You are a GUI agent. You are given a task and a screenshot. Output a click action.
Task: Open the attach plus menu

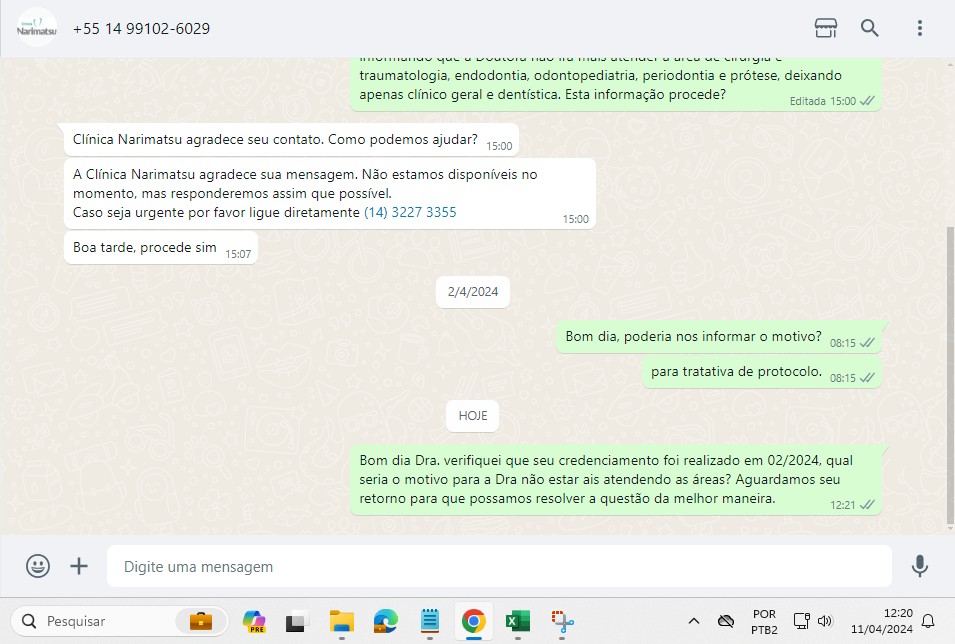[x=79, y=566]
